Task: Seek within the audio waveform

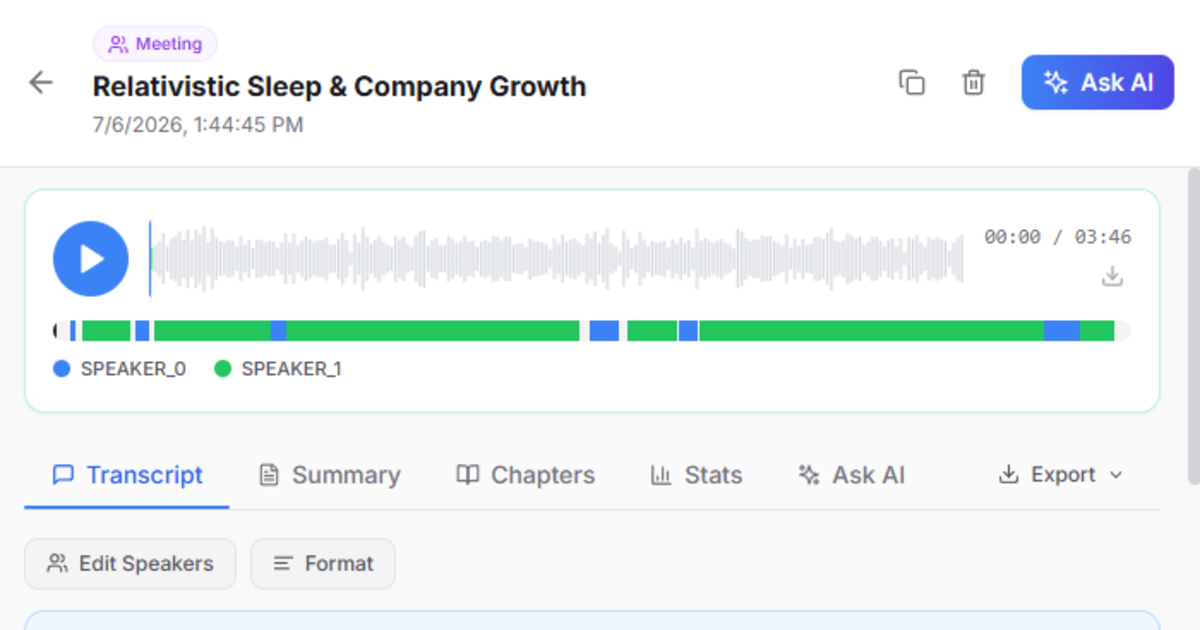Action: 557,259
